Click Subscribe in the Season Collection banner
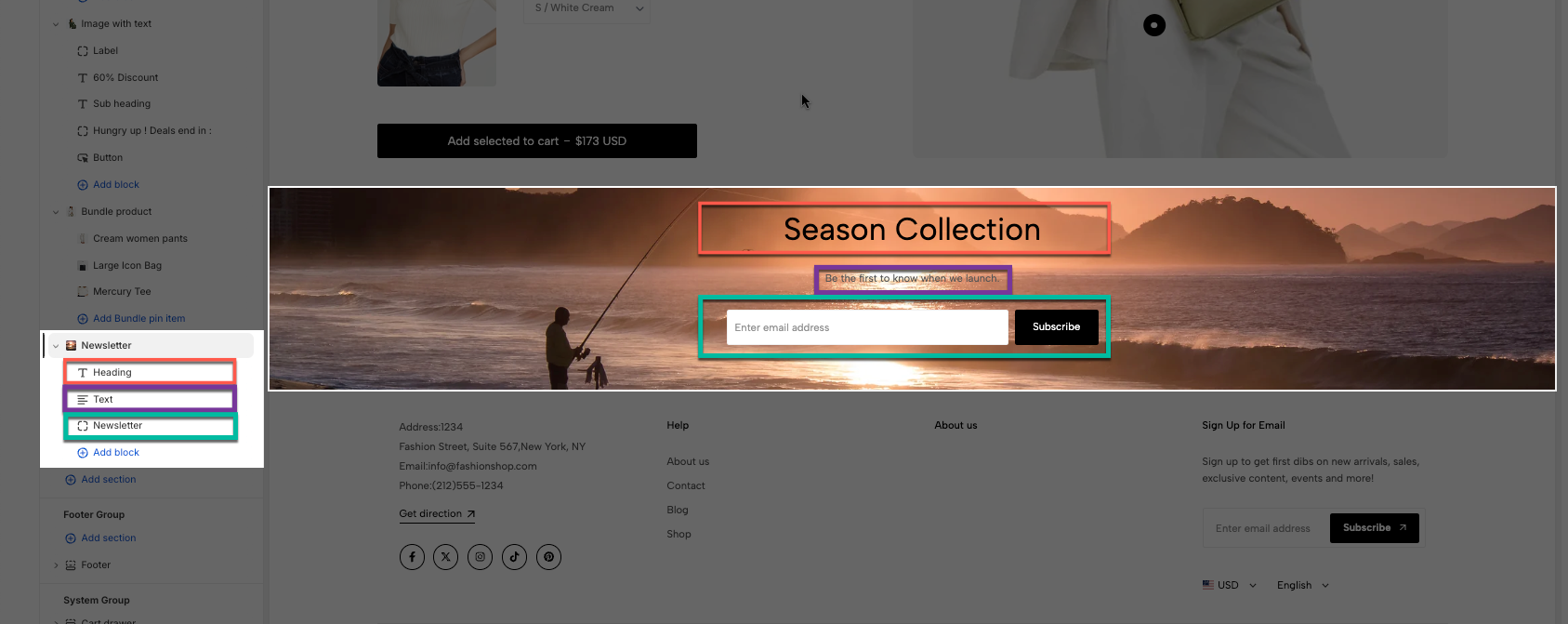Viewport: 1568px width, 624px height. [x=1057, y=327]
